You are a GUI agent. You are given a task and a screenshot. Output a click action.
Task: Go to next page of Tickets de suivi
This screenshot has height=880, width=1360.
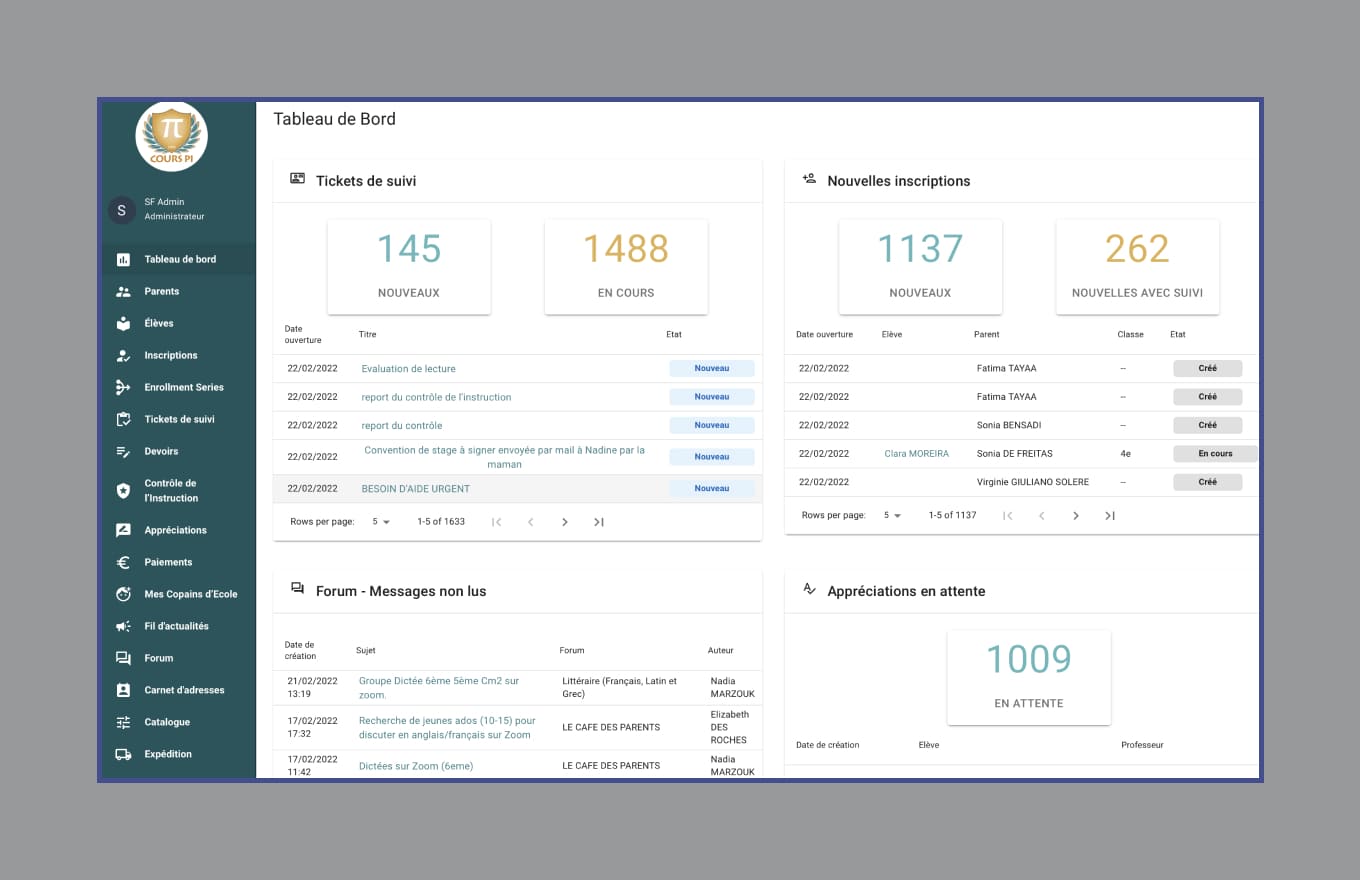click(565, 522)
